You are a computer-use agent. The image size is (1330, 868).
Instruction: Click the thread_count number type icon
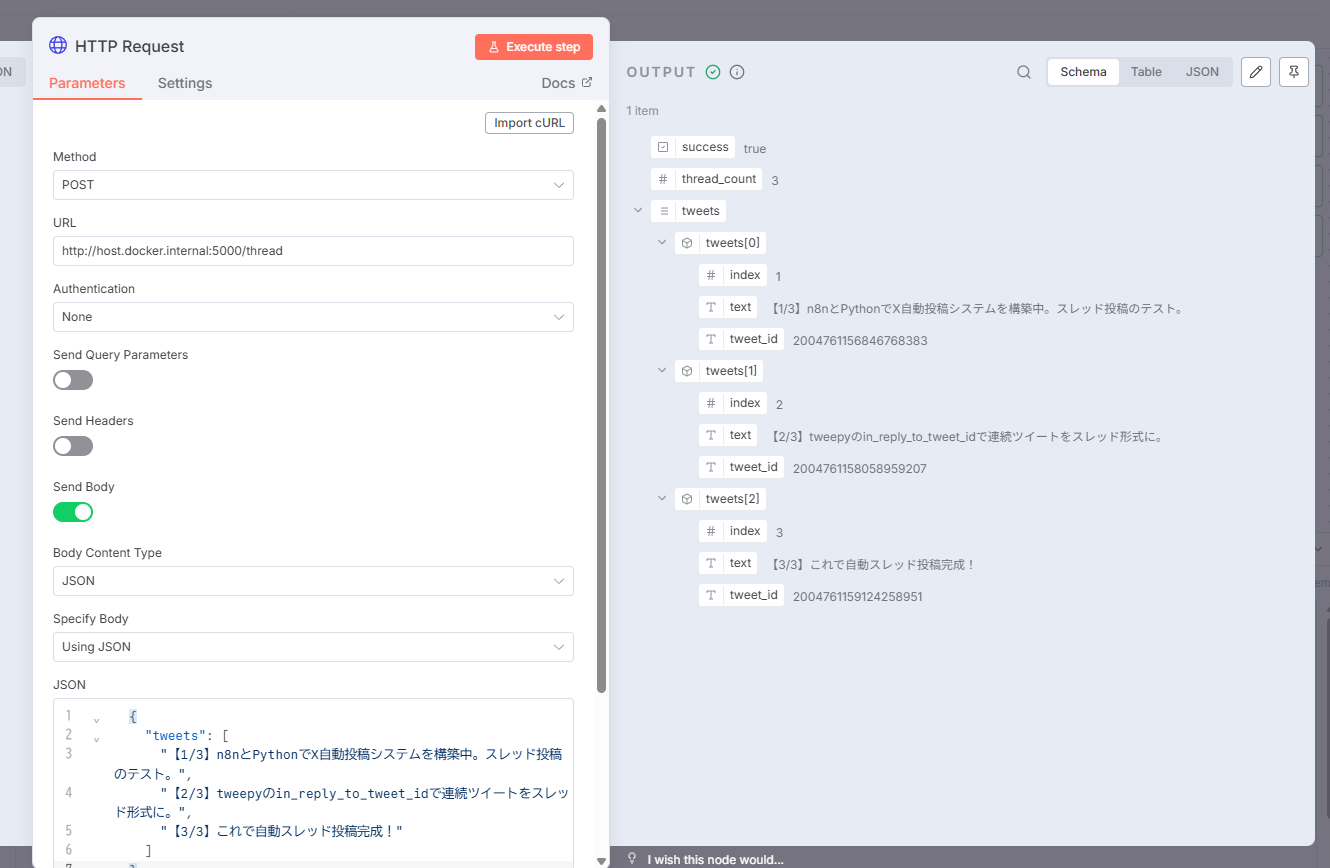pos(662,179)
